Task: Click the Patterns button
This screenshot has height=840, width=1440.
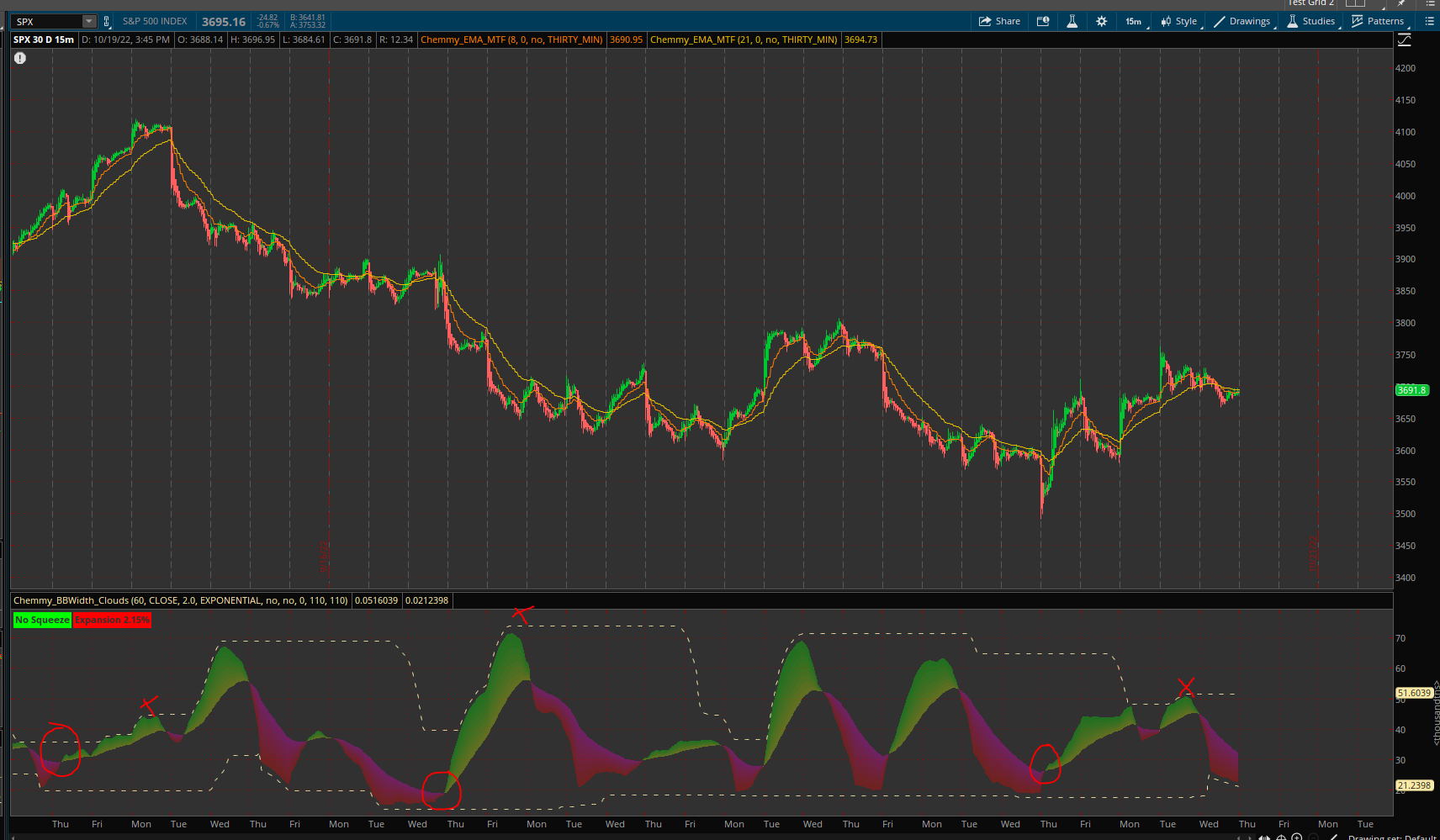Action: pyautogui.click(x=1377, y=21)
